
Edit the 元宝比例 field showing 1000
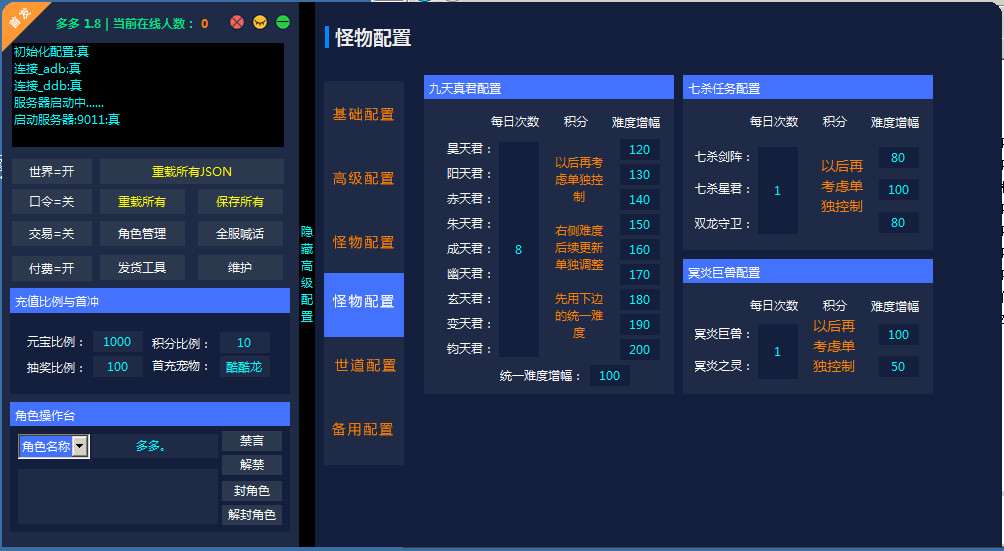coord(117,342)
